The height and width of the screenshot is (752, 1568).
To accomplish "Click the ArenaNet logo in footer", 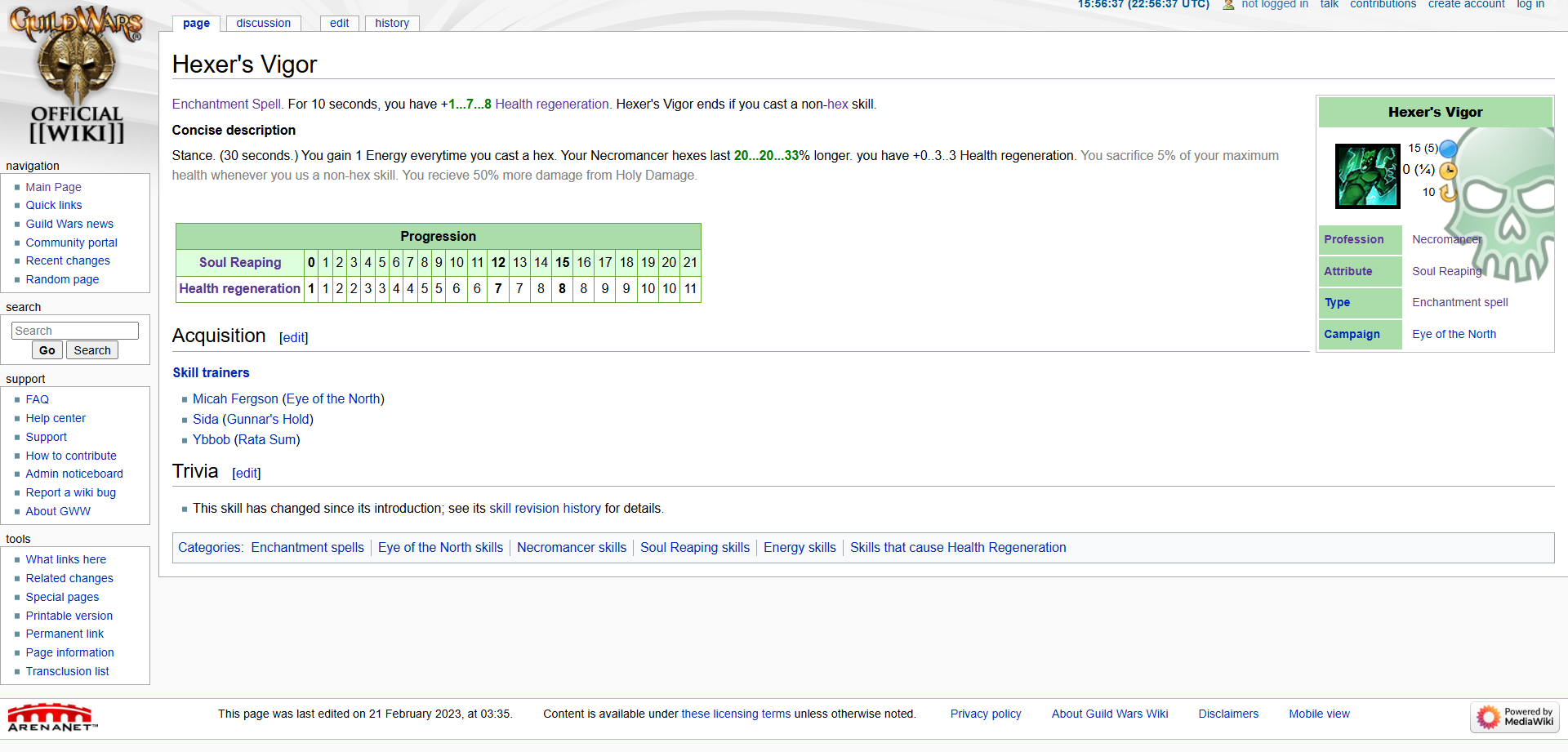I will tap(52, 717).
